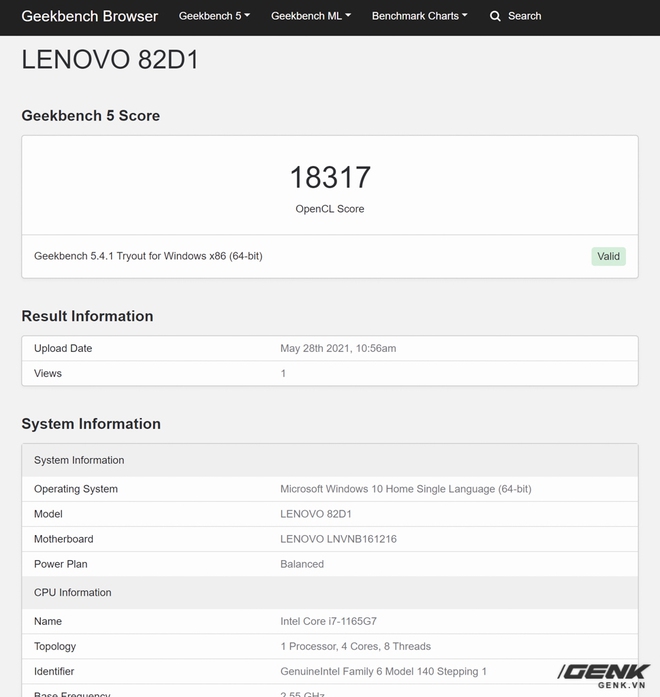Open the Geekbench Browser home link
The image size is (660, 697).
point(89,16)
